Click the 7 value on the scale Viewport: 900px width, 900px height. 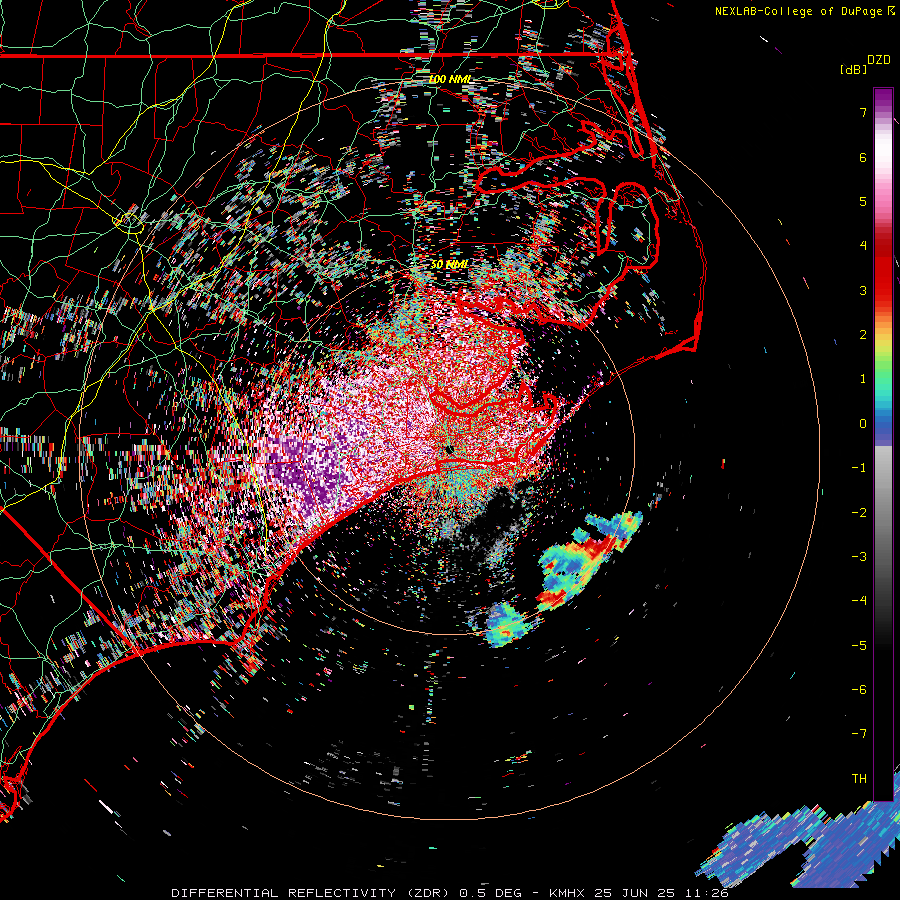coord(863,112)
